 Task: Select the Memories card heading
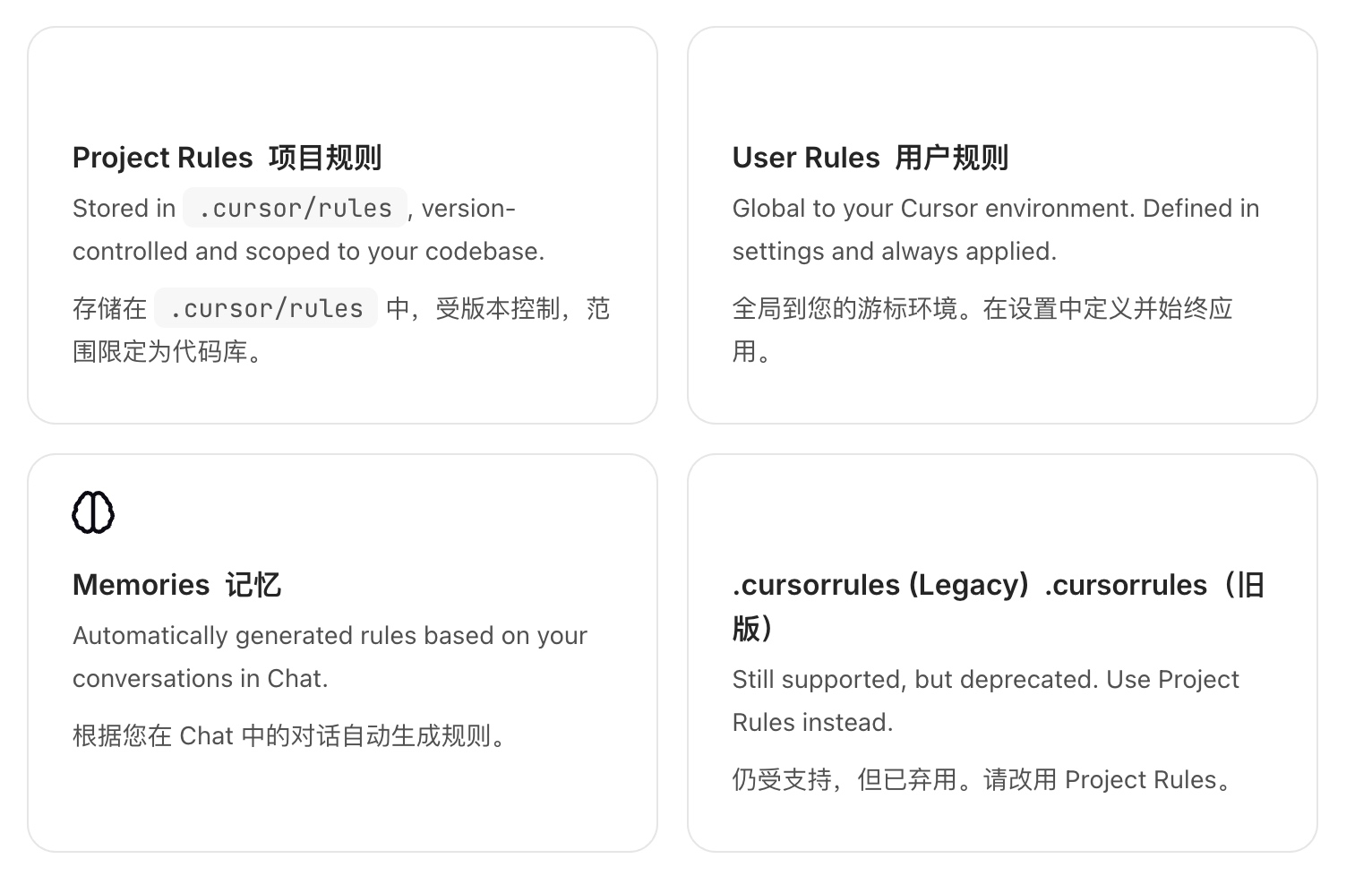pyautogui.click(x=176, y=585)
